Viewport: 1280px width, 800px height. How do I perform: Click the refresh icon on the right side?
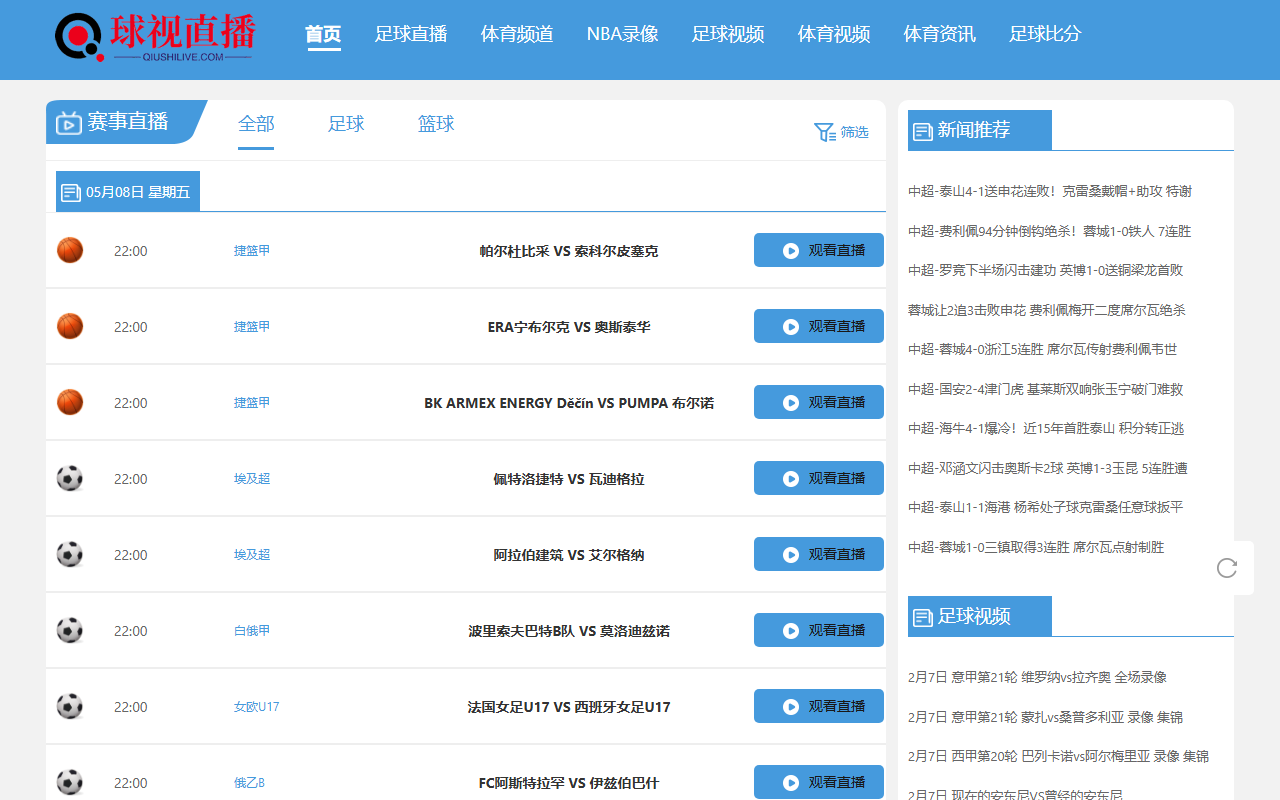click(1227, 568)
